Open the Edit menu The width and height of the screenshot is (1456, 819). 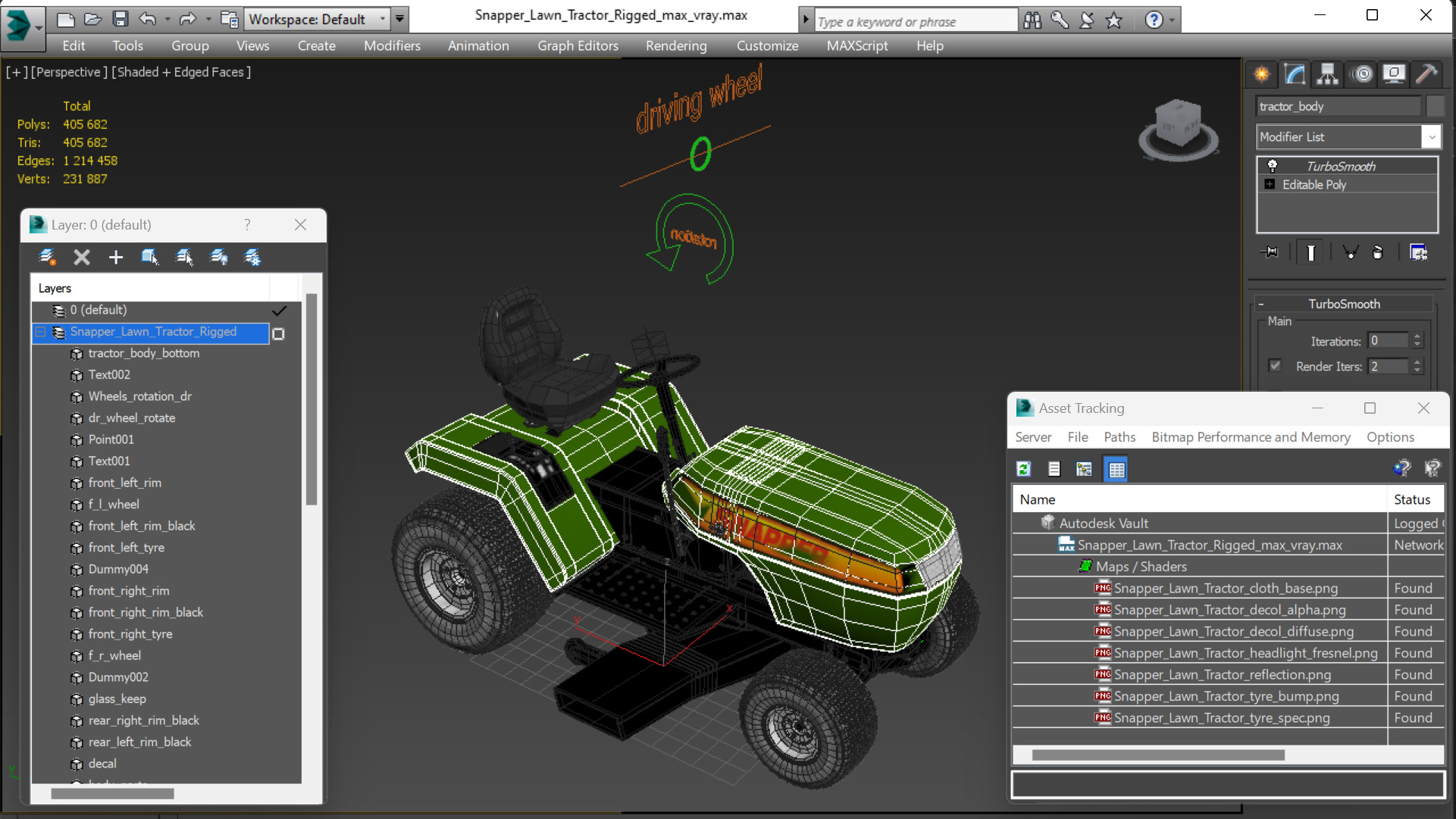[x=74, y=46]
